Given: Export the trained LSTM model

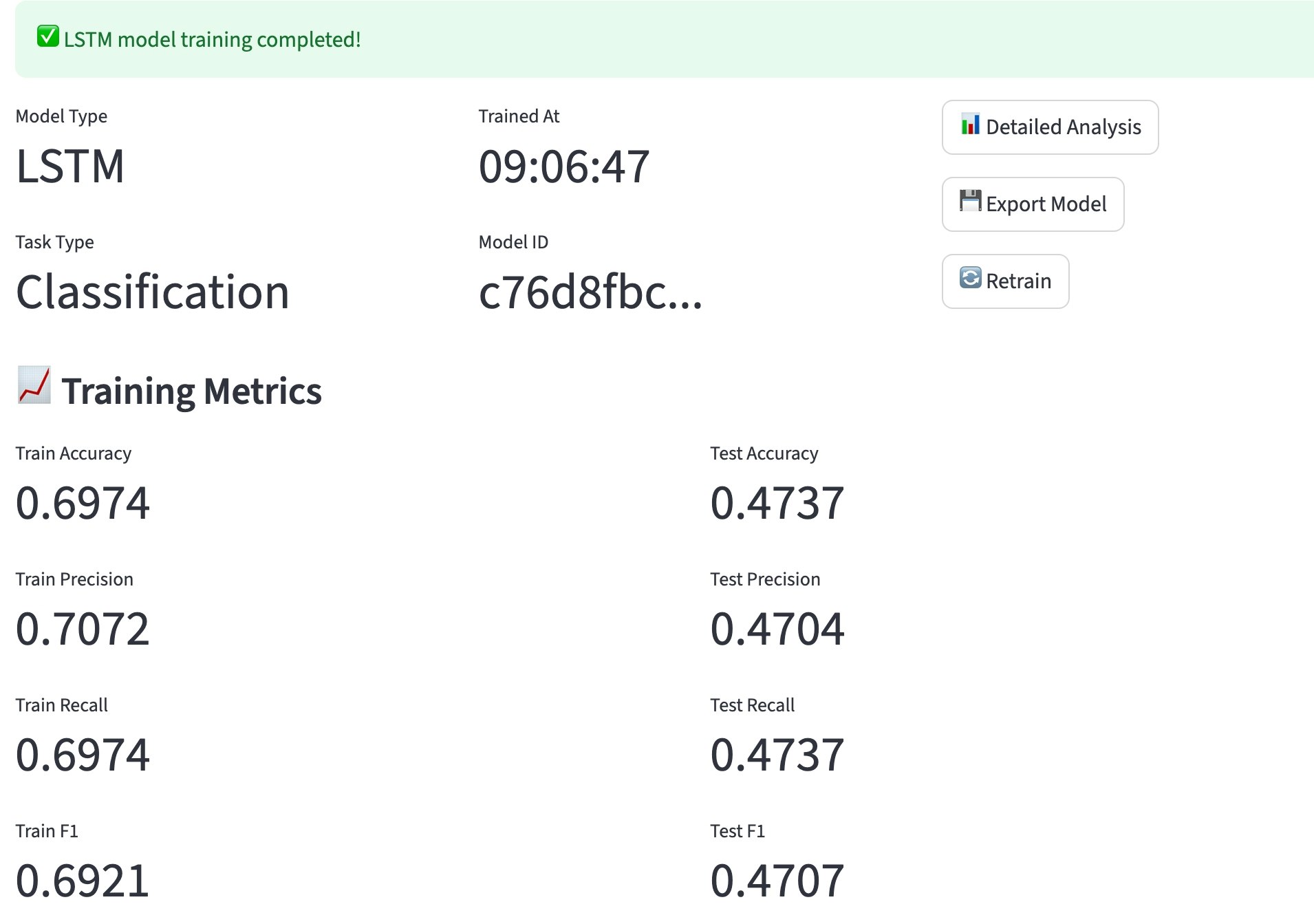Looking at the screenshot, I should pos(1033,204).
